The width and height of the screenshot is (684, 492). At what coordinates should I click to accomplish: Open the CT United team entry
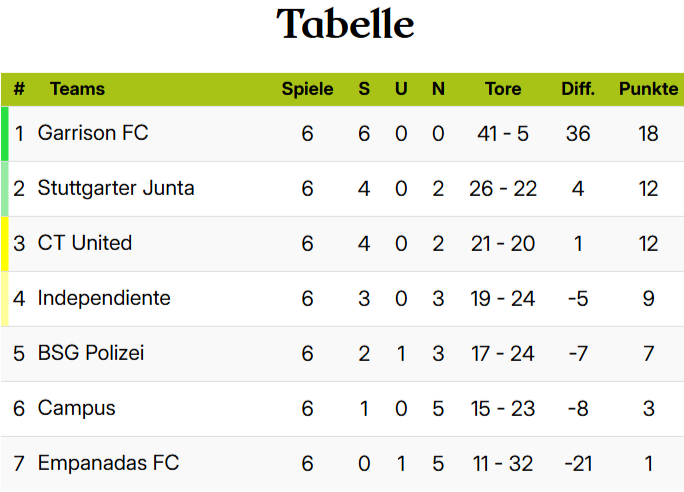(x=85, y=243)
